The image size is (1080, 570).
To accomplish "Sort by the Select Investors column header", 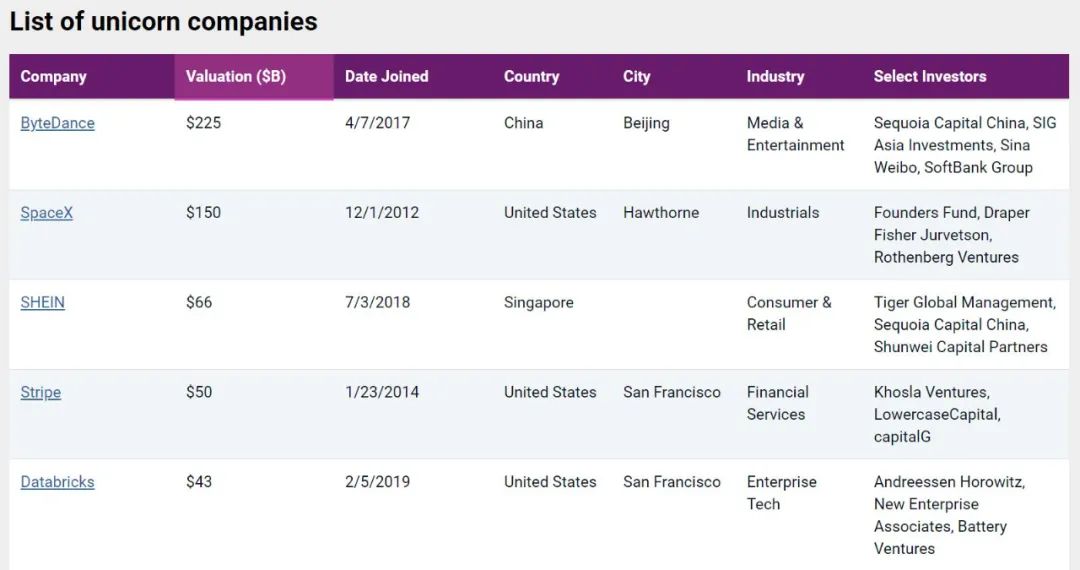I will point(966,76).
